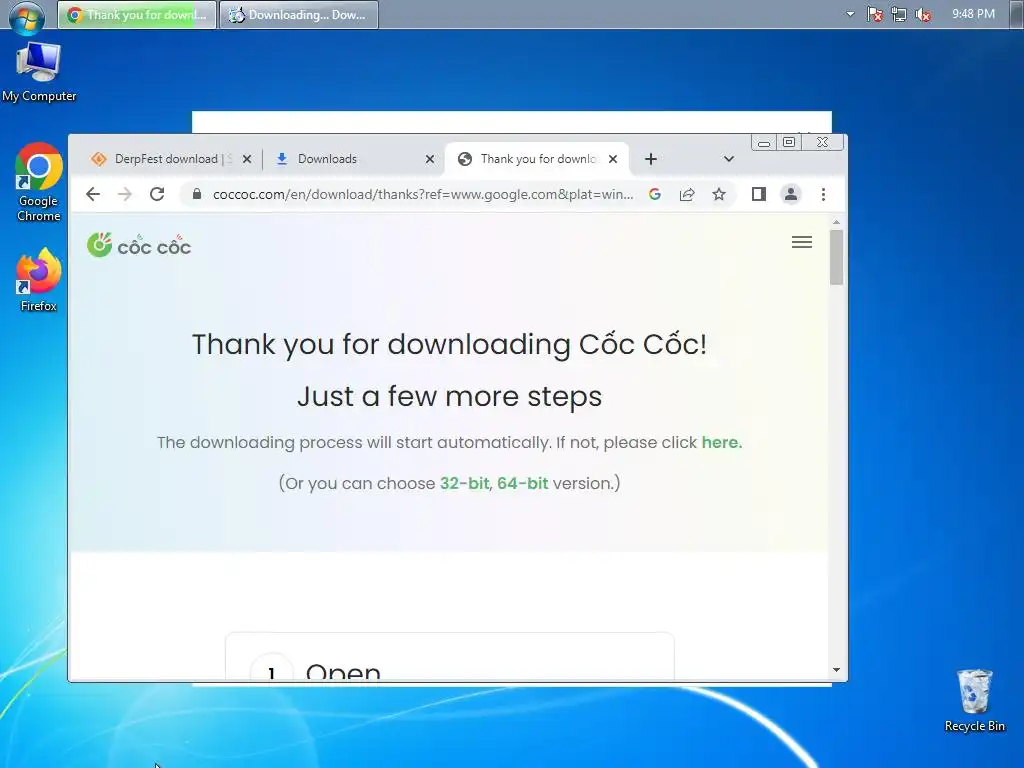Image resolution: width=1024 pixels, height=768 pixels.
Task: Click the Cốc Cốc logo
Action: [138, 245]
